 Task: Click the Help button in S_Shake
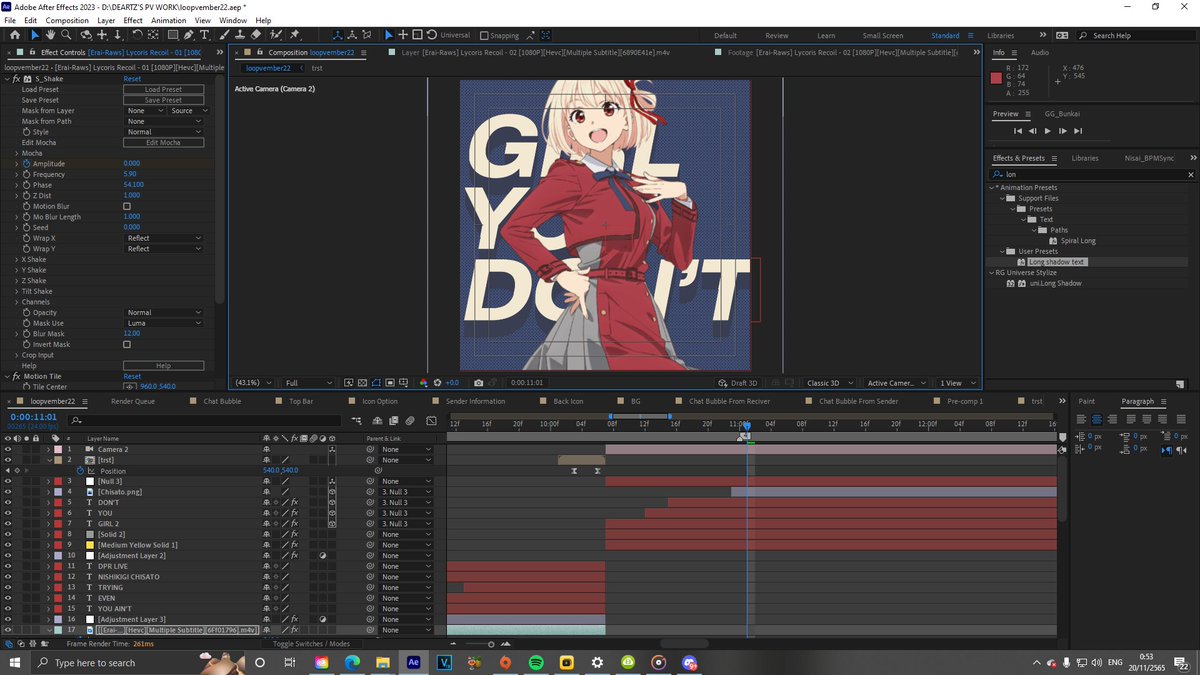tap(163, 366)
